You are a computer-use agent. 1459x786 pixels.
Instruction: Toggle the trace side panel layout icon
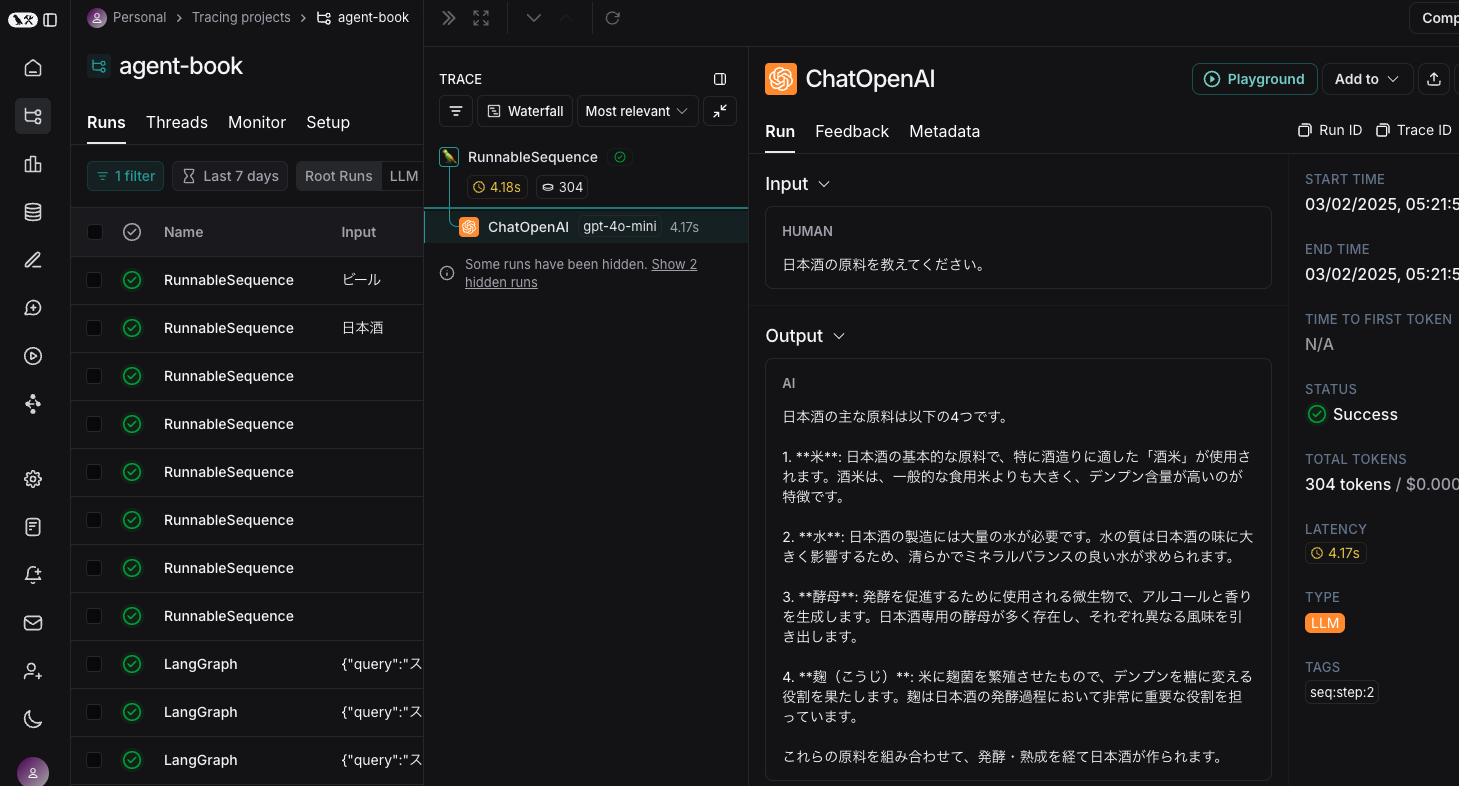click(720, 79)
